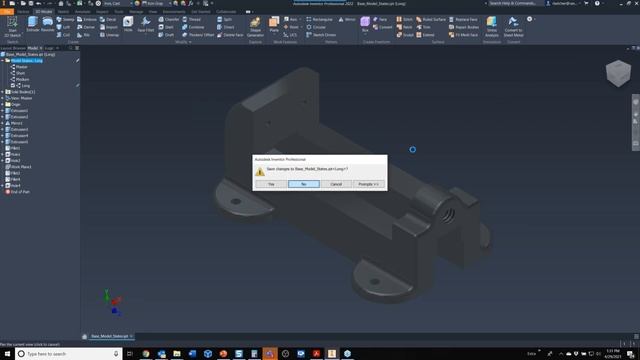Open the Windows Start menu
Image resolution: width=640 pixels, height=360 pixels.
[7, 354]
